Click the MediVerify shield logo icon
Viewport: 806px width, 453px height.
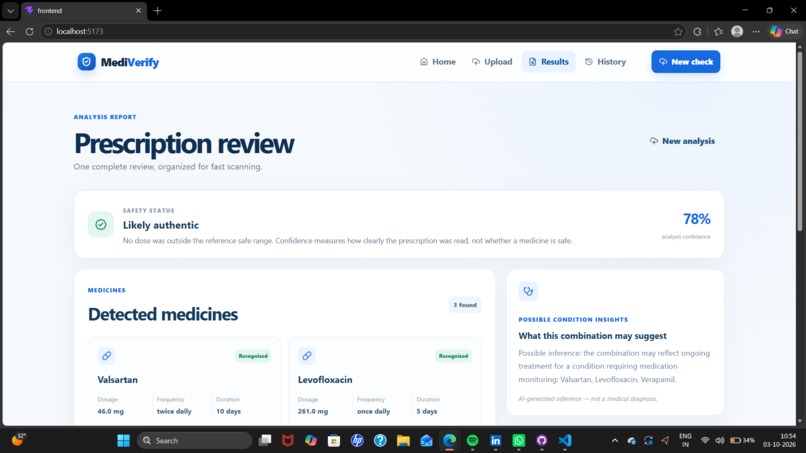[x=86, y=62]
